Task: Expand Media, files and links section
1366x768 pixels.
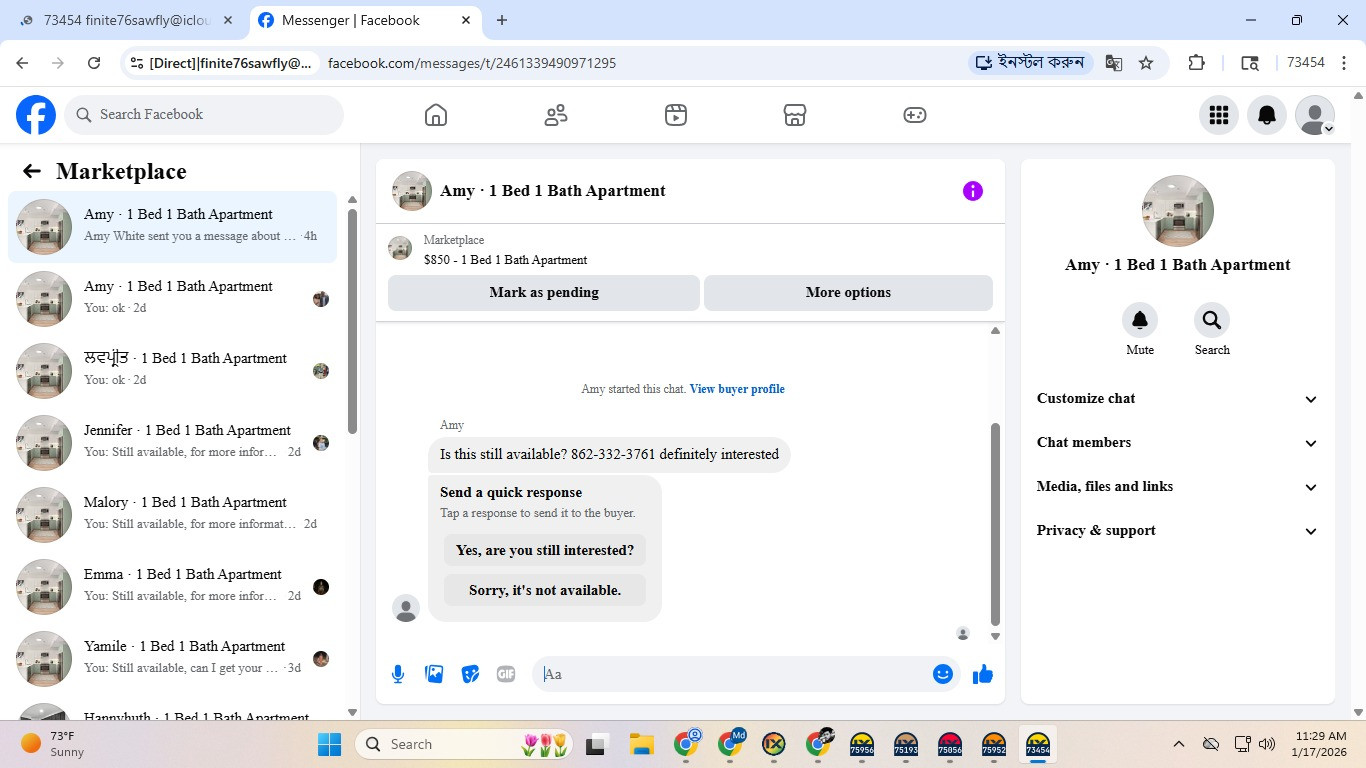Action: coord(1177,487)
